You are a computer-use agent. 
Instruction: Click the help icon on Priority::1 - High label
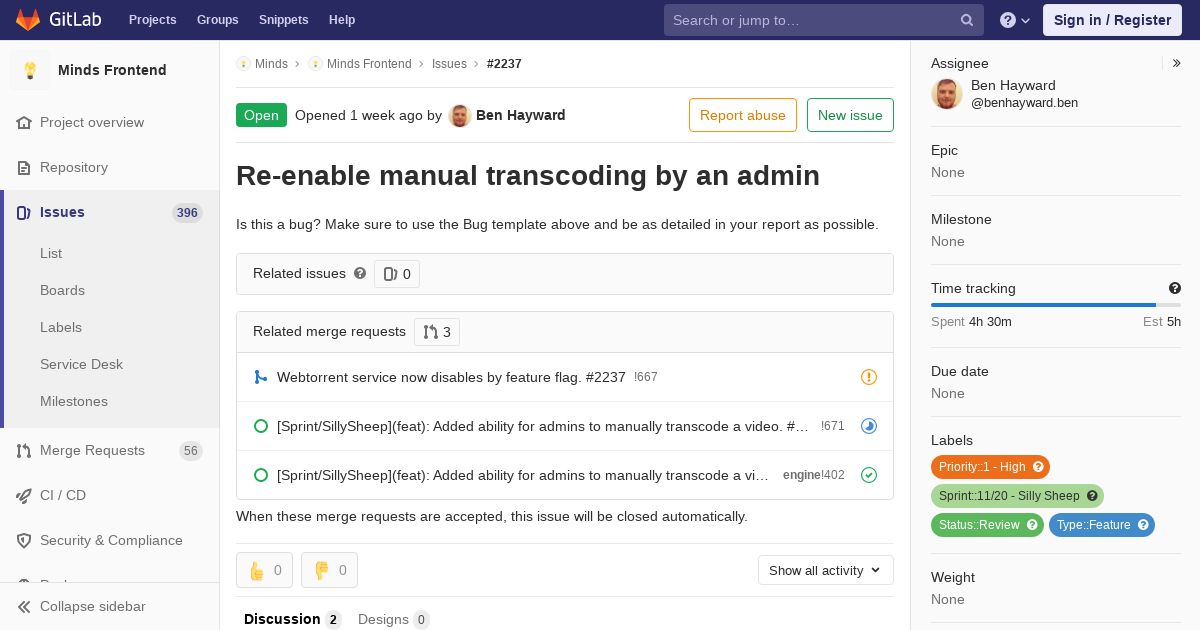[1038, 467]
